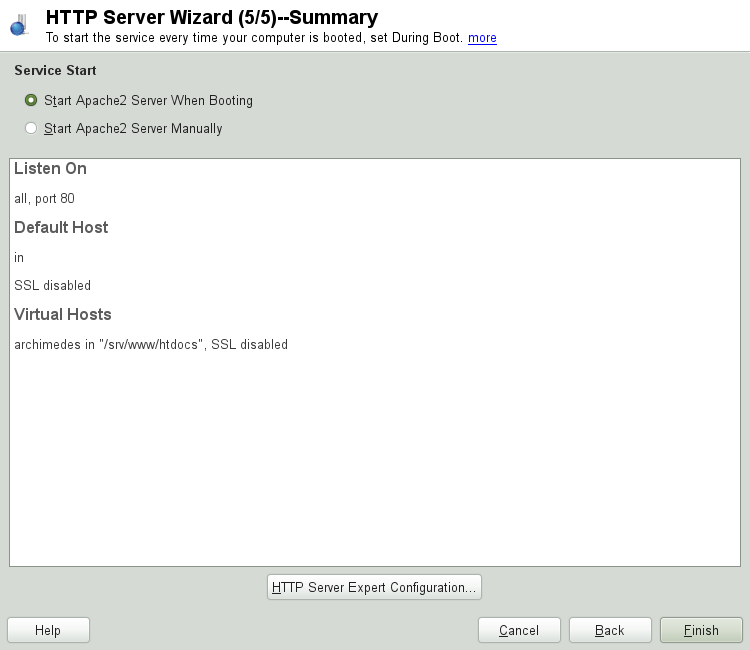This screenshot has height=650, width=750.
Task: Finish the HTTP Server Wizard
Action: tap(701, 630)
